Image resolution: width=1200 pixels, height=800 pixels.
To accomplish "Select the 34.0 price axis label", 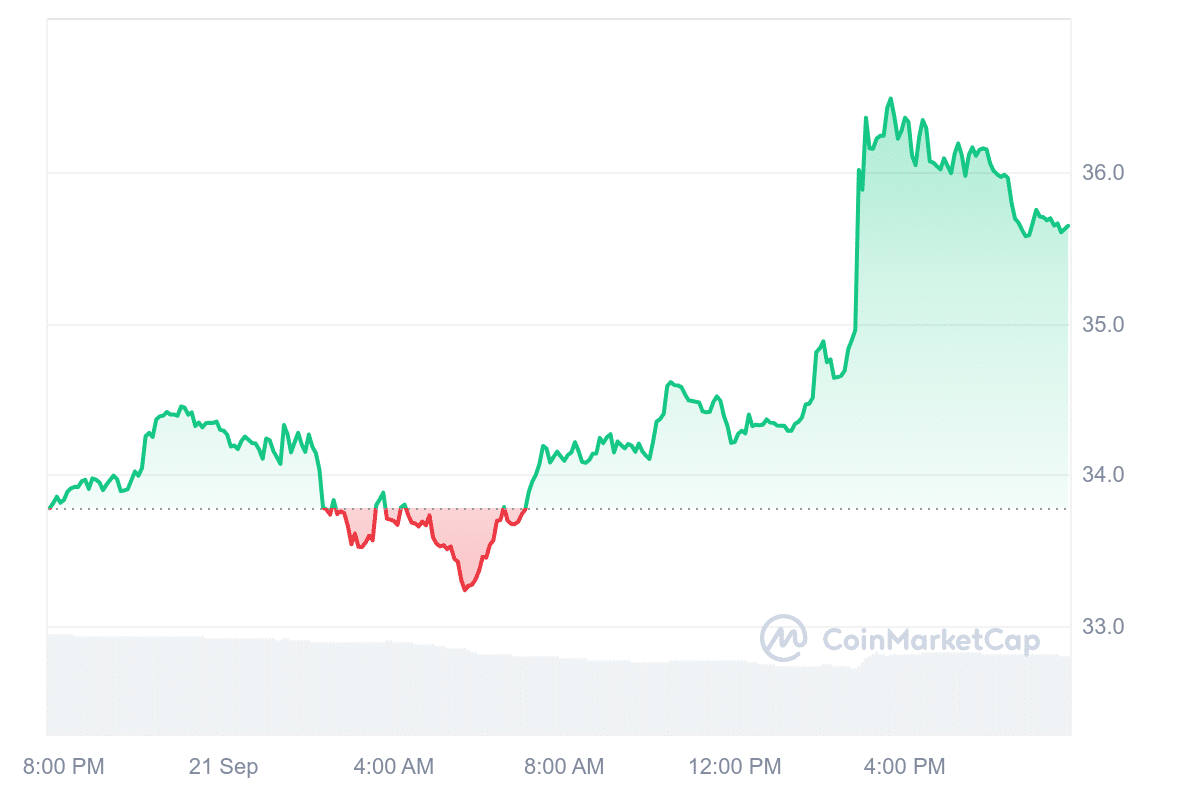I will [1103, 475].
